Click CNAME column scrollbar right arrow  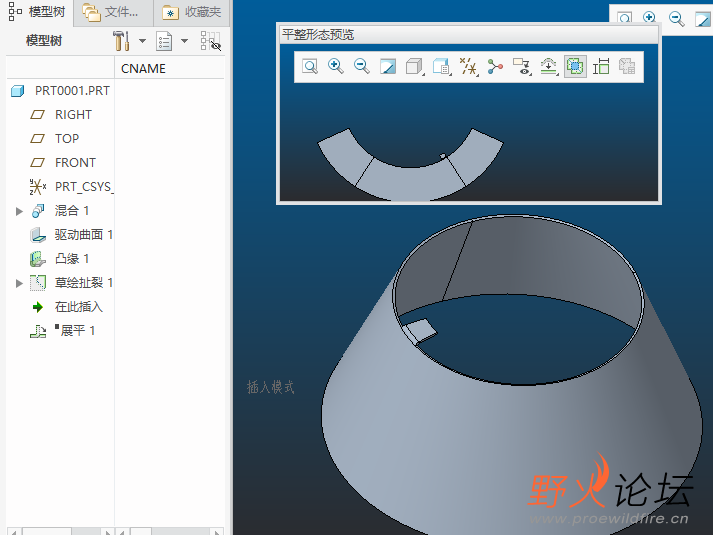[x=217, y=531]
